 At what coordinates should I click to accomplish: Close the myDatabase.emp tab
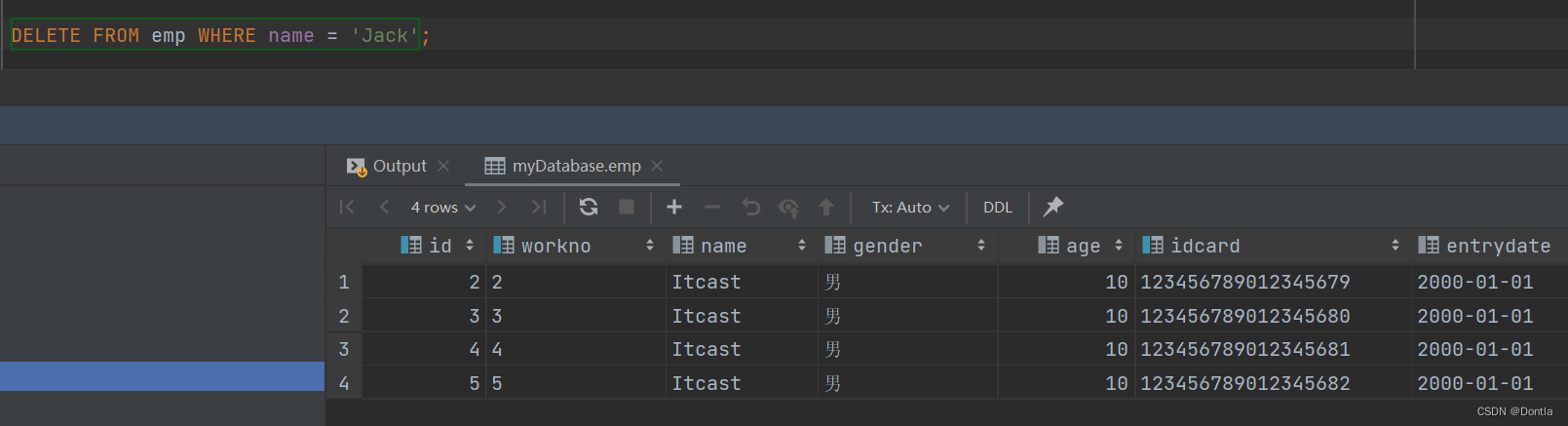pyautogui.click(x=657, y=166)
